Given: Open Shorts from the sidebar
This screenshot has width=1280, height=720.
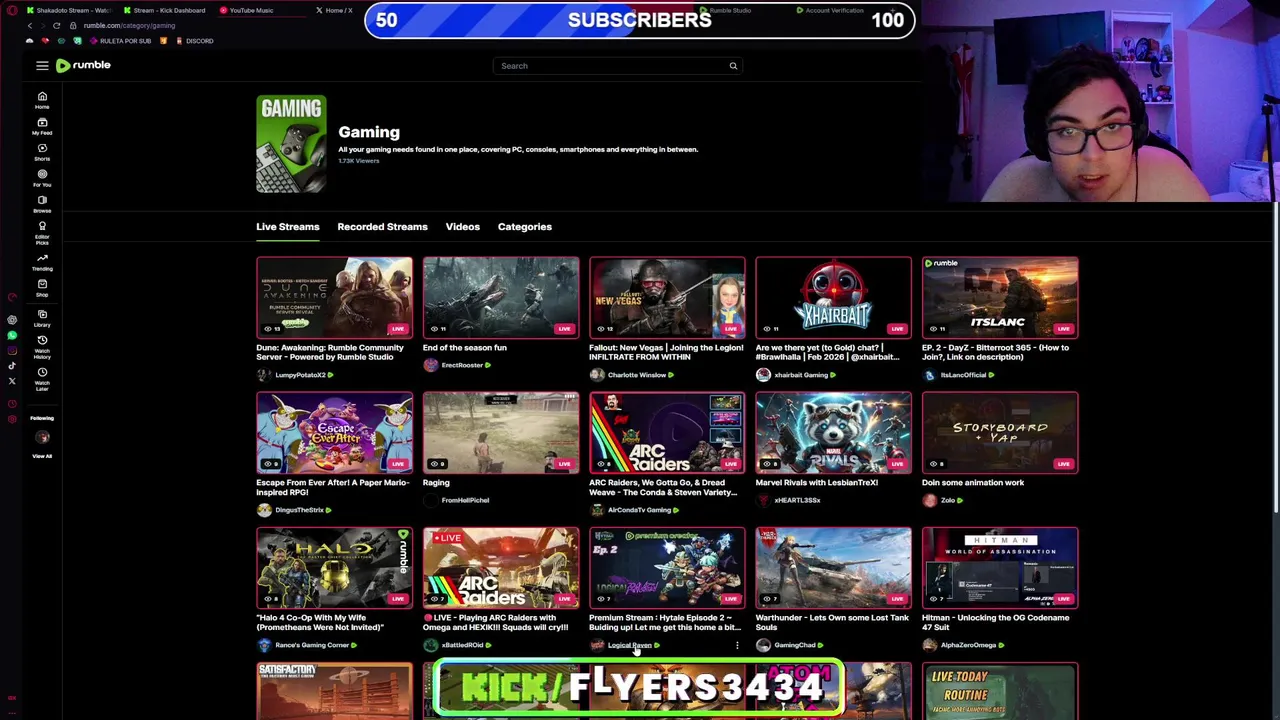Looking at the screenshot, I should click(x=42, y=152).
